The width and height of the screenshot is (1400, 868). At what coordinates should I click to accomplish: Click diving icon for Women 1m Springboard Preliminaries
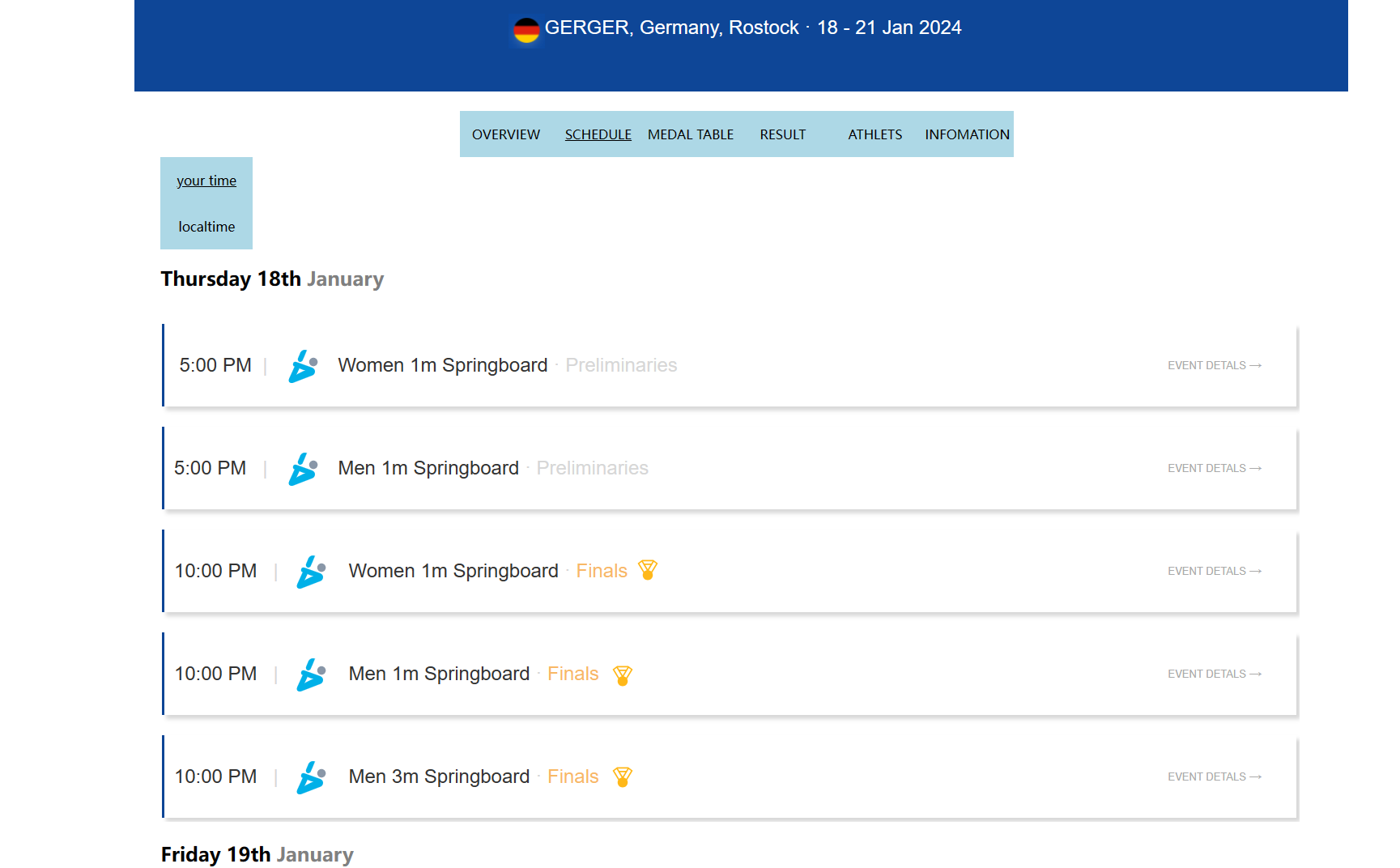coord(303,366)
